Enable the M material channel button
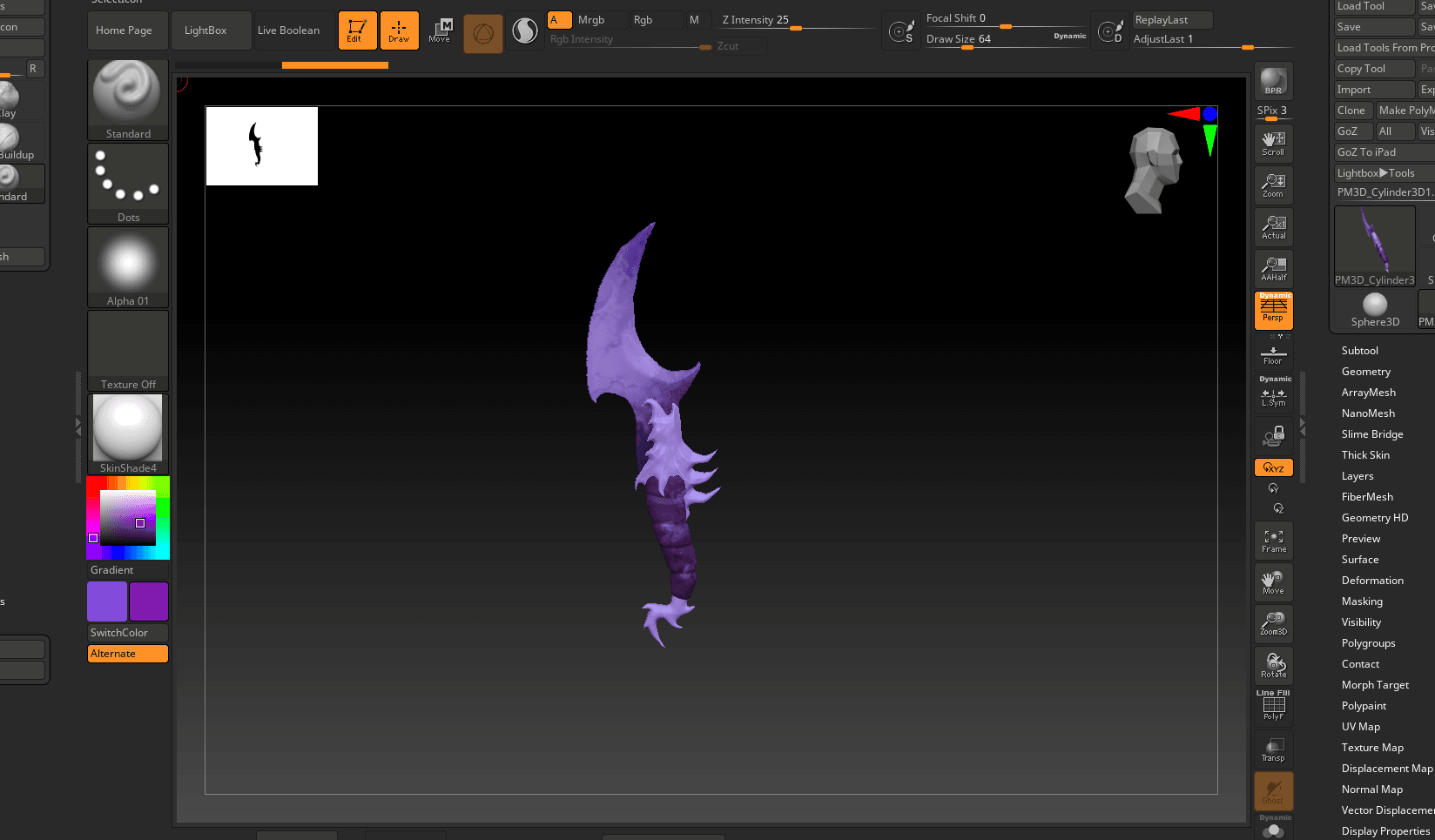Screen dimensions: 1435x840 click(x=697, y=20)
